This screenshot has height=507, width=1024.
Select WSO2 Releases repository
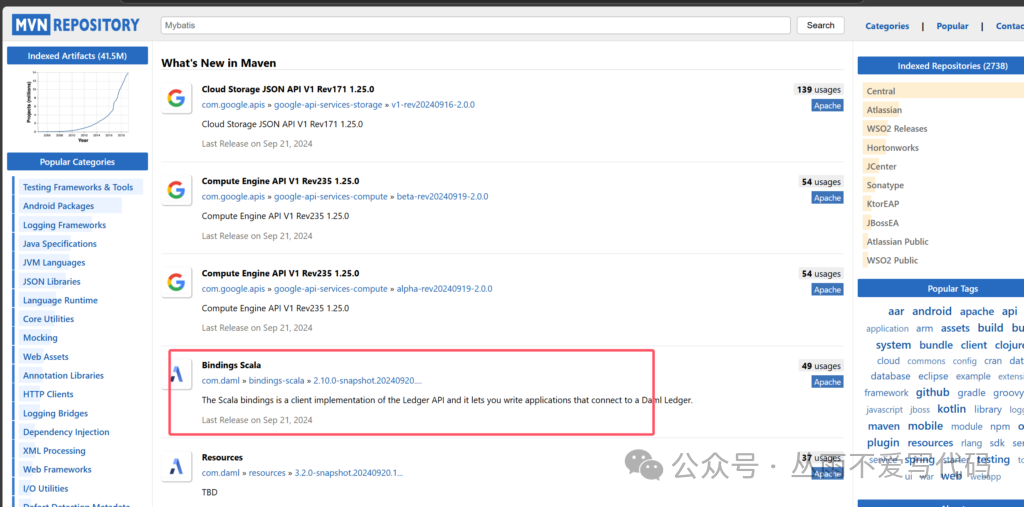tap(897, 129)
